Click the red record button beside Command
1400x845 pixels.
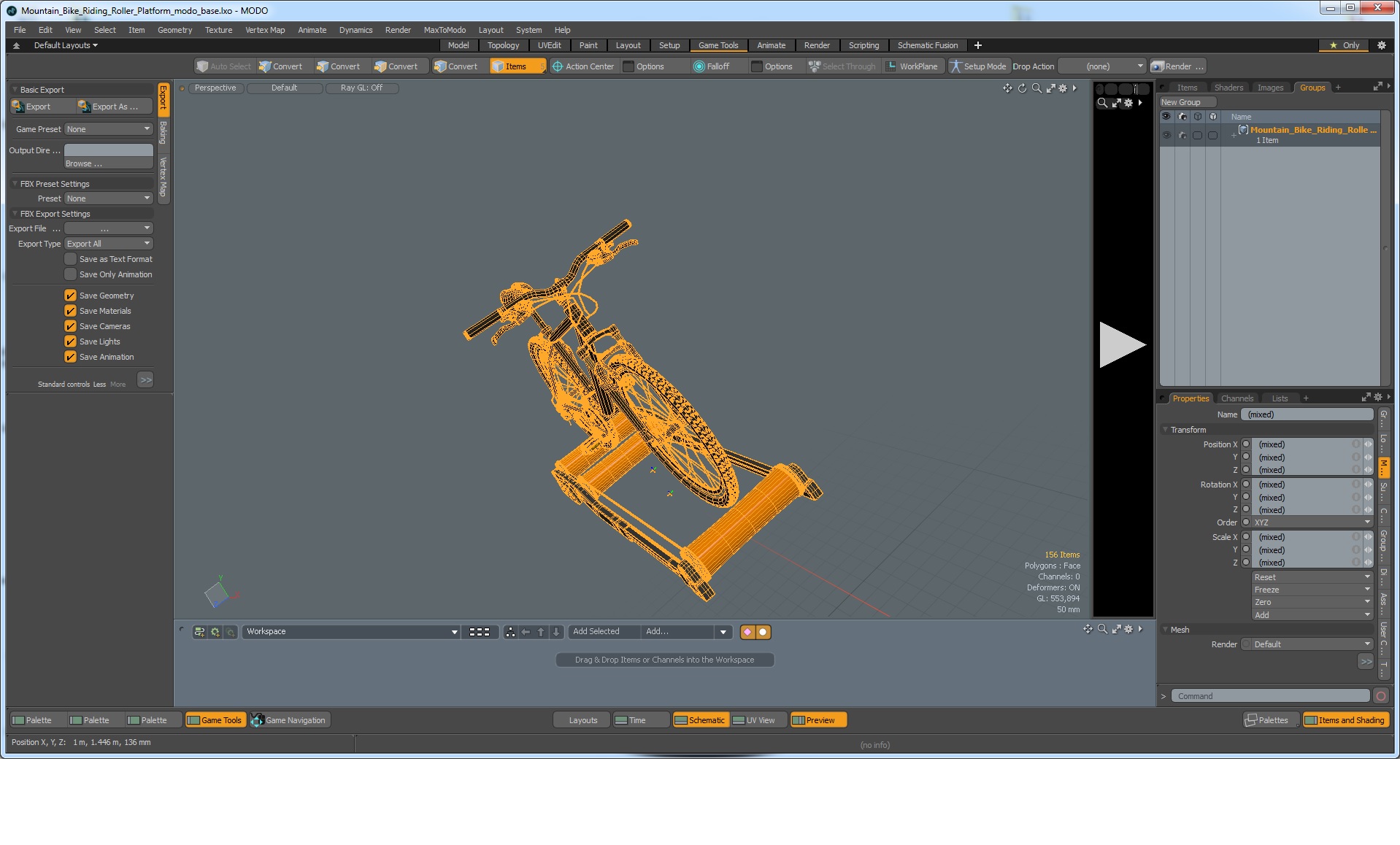click(1381, 696)
